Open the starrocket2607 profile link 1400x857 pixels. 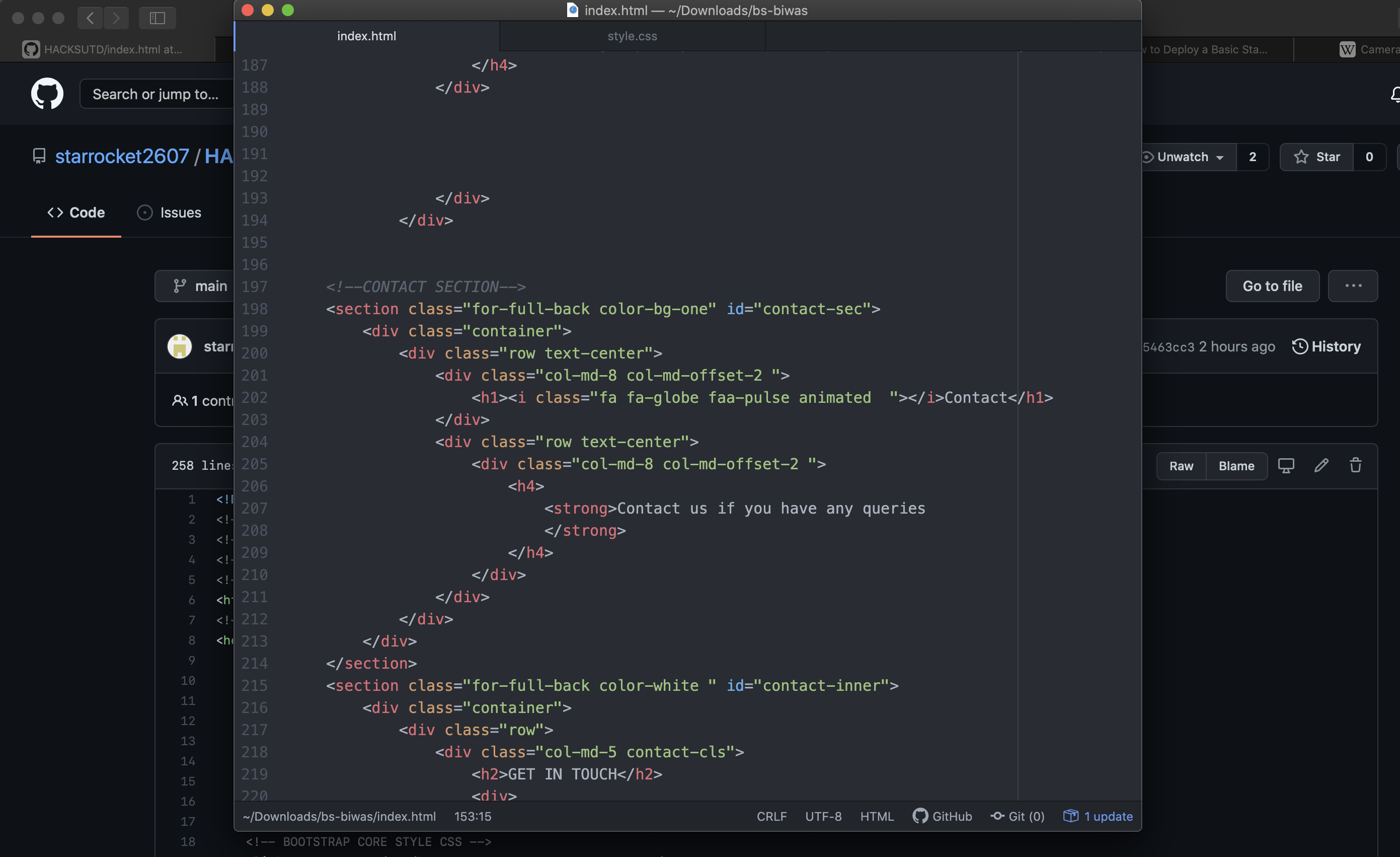point(122,157)
